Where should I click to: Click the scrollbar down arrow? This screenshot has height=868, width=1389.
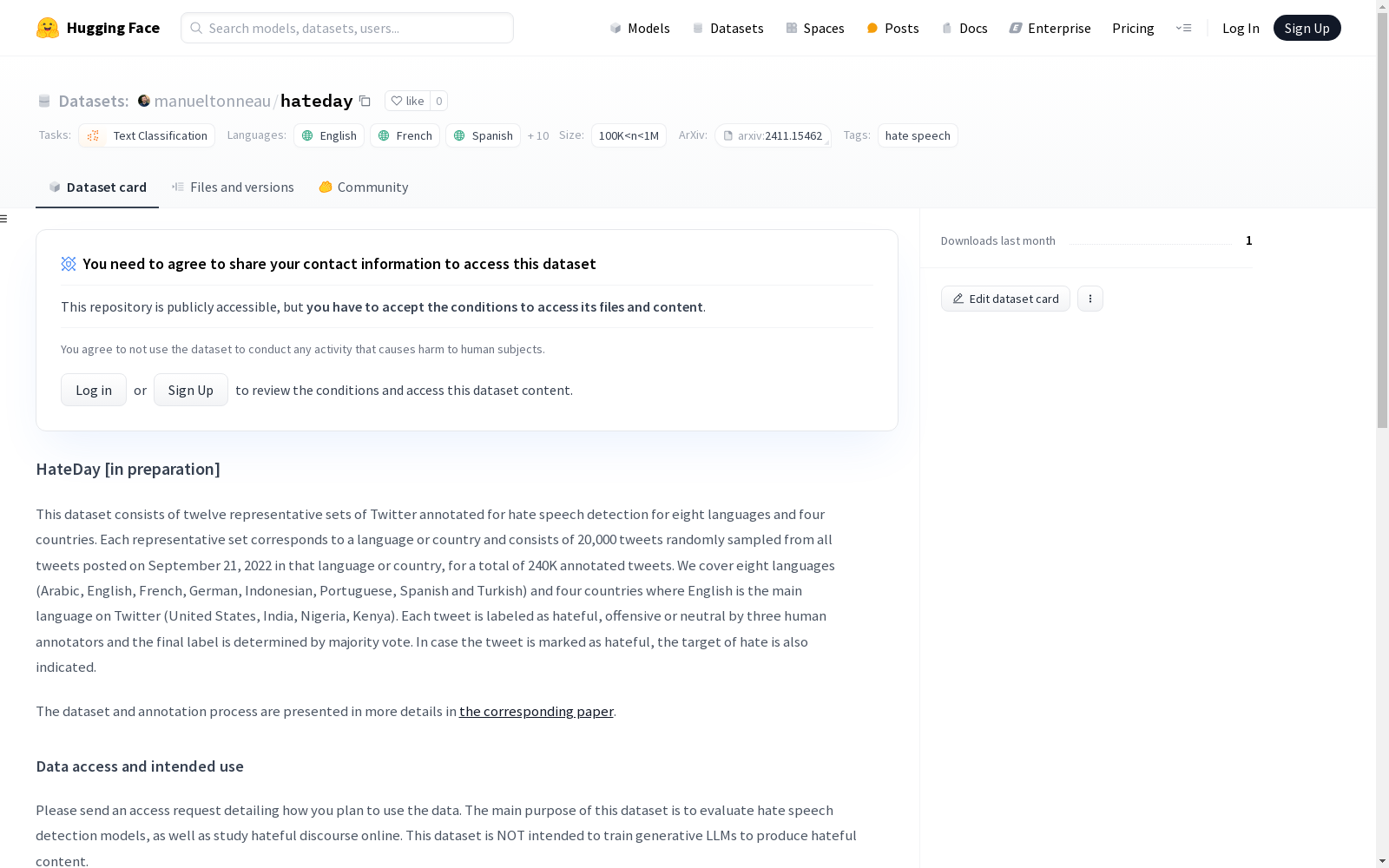(1382, 861)
